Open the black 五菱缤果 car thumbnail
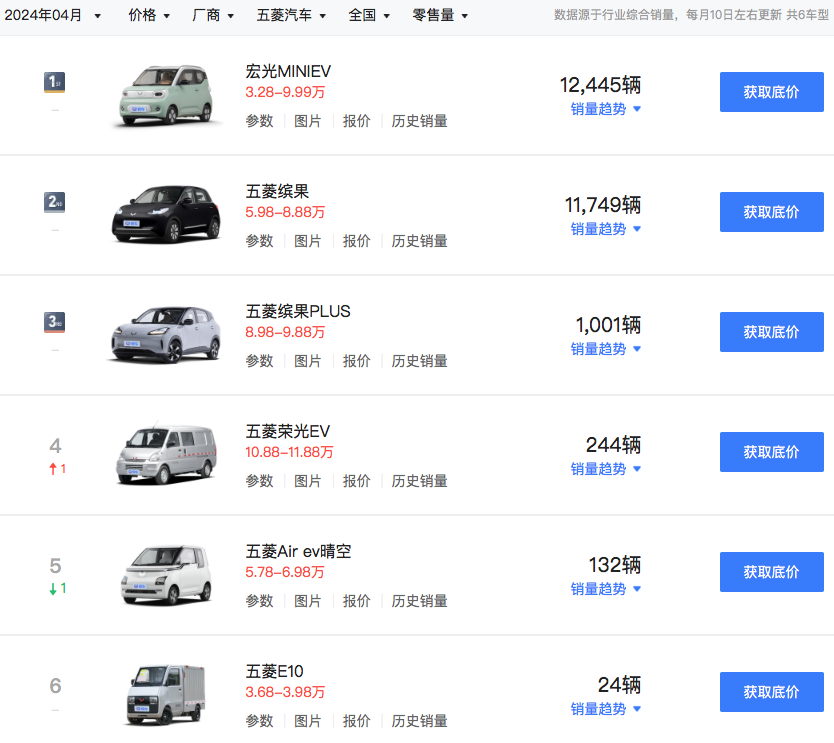The image size is (834, 743). click(x=166, y=214)
